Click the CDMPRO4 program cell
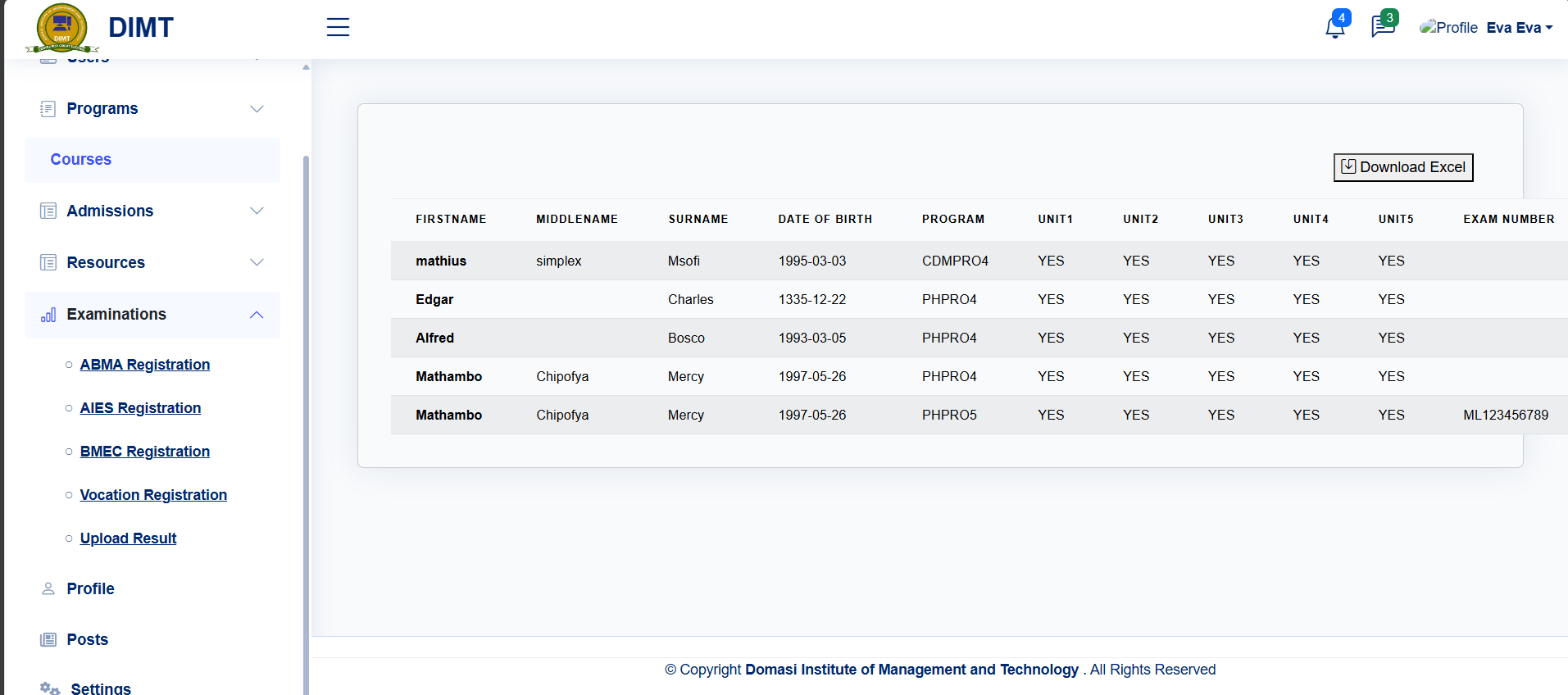The image size is (1568, 695). [x=955, y=261]
